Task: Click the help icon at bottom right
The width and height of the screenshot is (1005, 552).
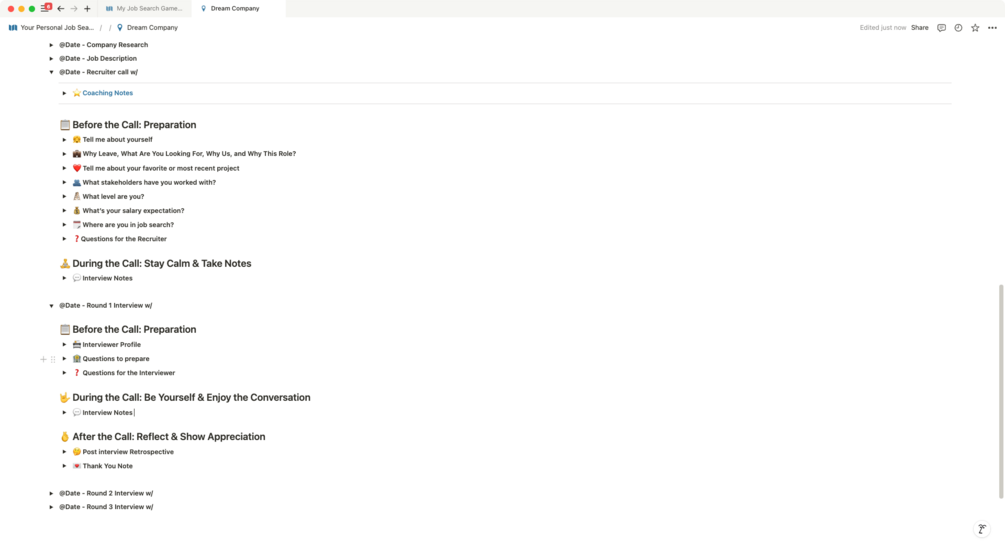Action: [x=981, y=529]
